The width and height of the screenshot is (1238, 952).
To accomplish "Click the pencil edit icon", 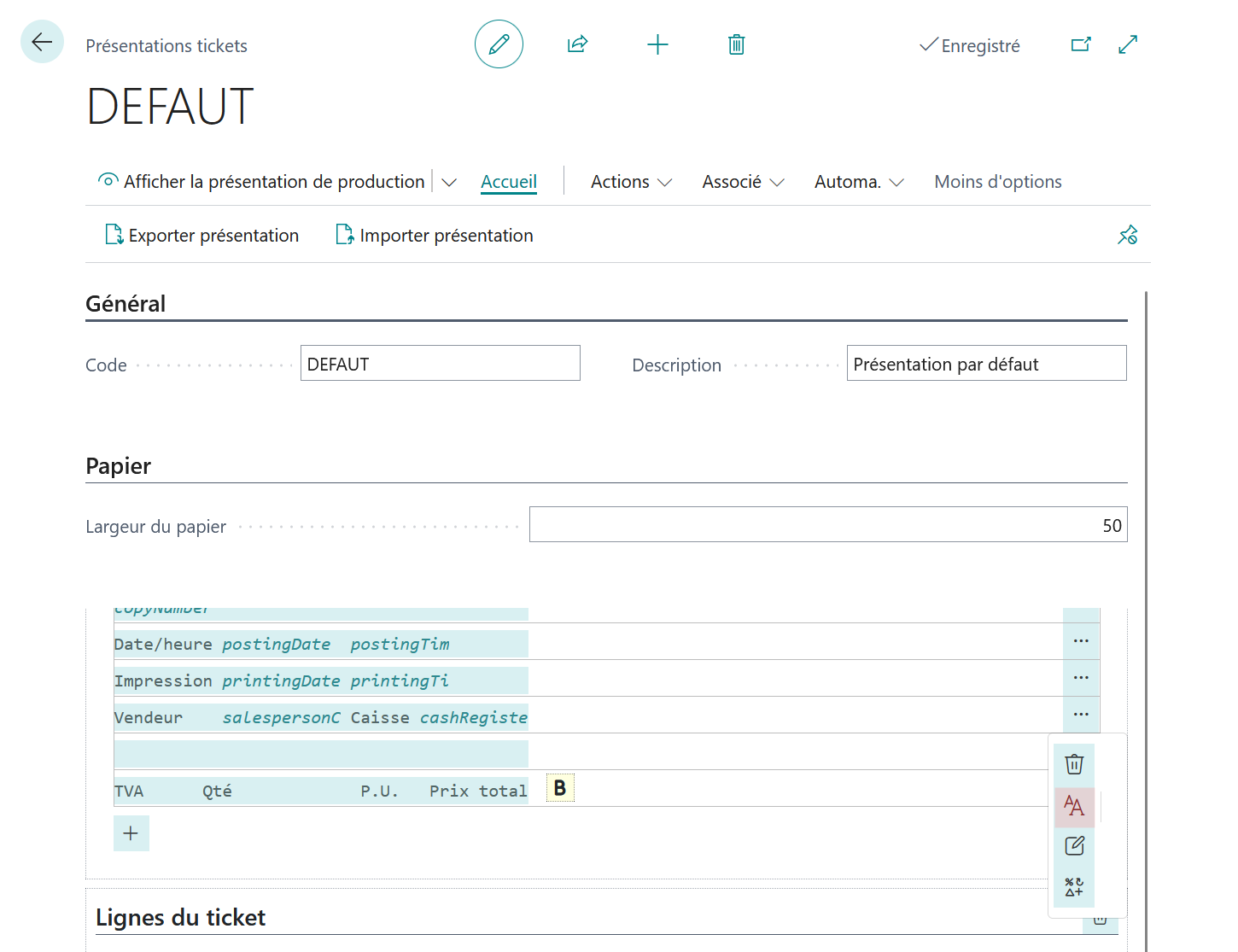I will 499,44.
